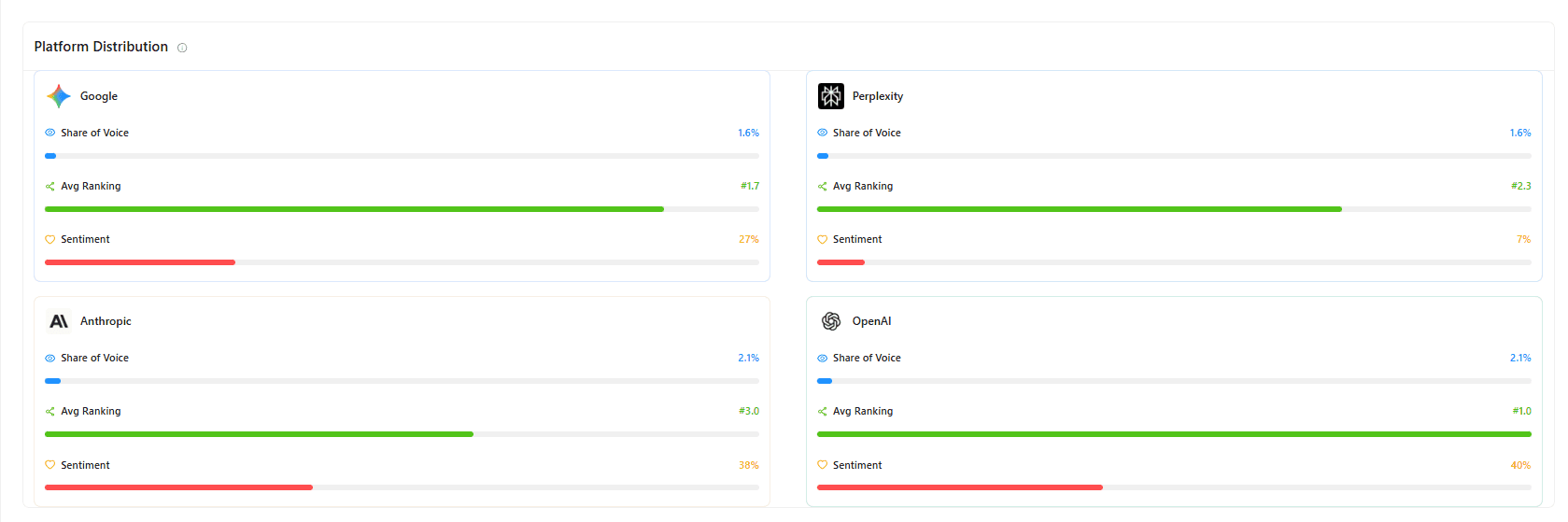Viewport: 1568px width, 522px height.
Task: Click the Perplexity Sentiment red bar
Action: (x=841, y=262)
